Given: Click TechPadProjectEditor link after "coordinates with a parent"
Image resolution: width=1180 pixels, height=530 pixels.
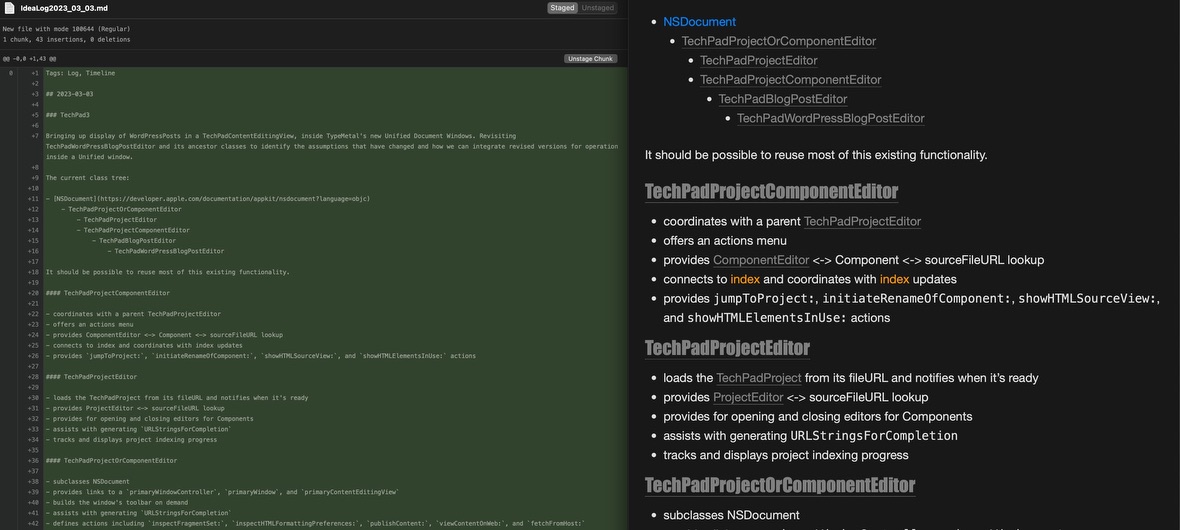Looking at the screenshot, I should pos(862,222).
